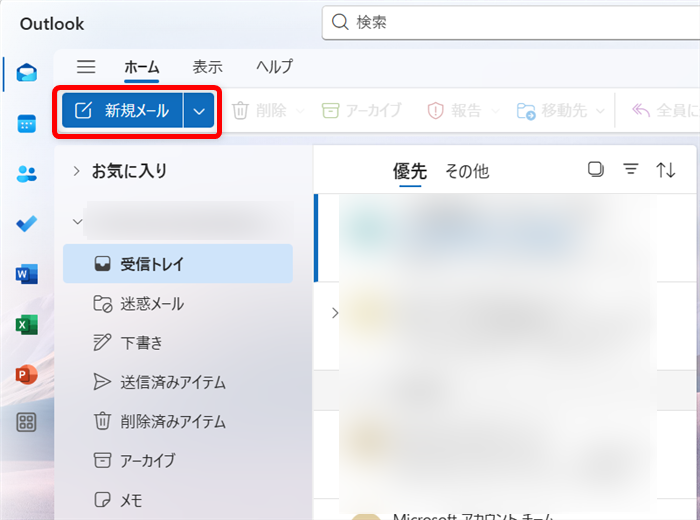Viewport: 700px width, 520px height.
Task: Open the Calendar app icon
Action: click(x=26, y=124)
